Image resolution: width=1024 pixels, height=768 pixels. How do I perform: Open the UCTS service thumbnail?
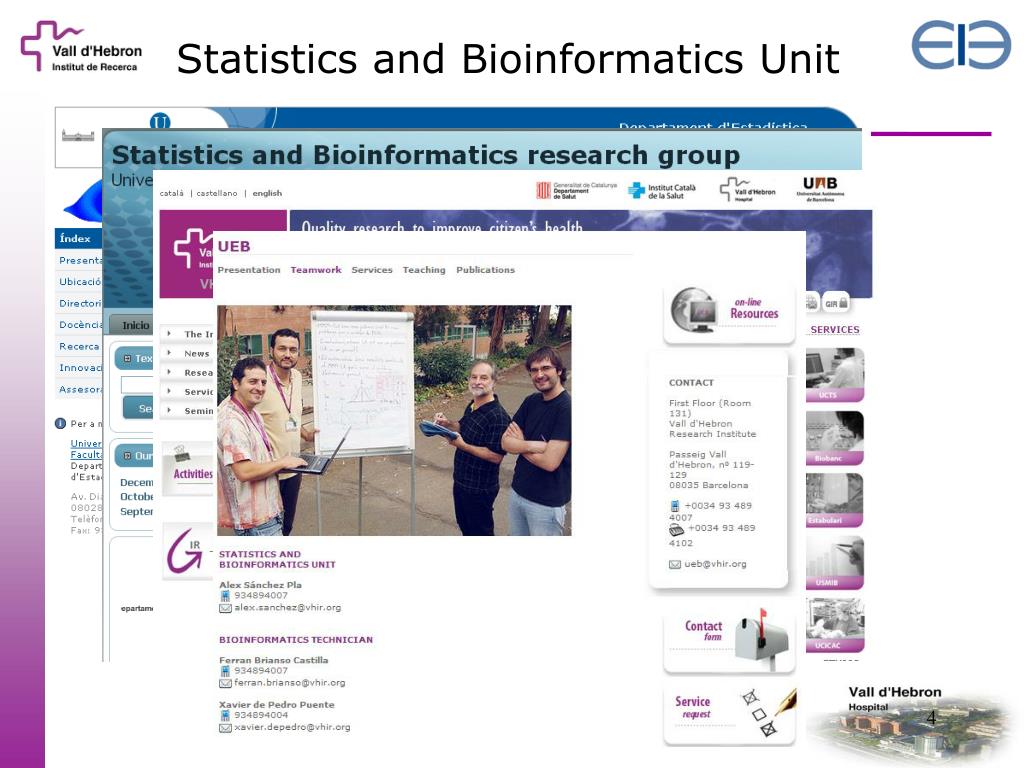coord(835,375)
